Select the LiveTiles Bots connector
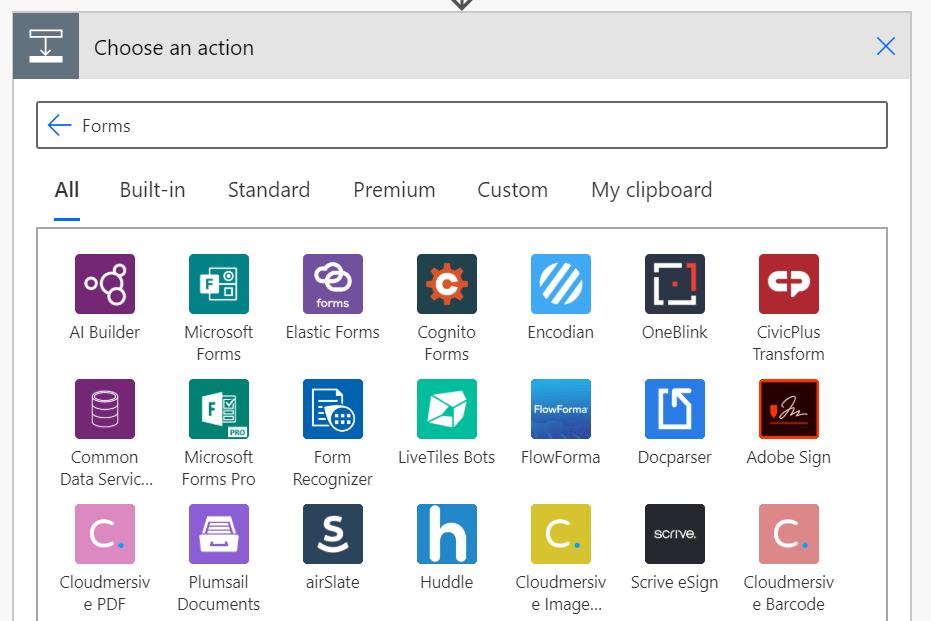This screenshot has width=931, height=621. [x=446, y=409]
